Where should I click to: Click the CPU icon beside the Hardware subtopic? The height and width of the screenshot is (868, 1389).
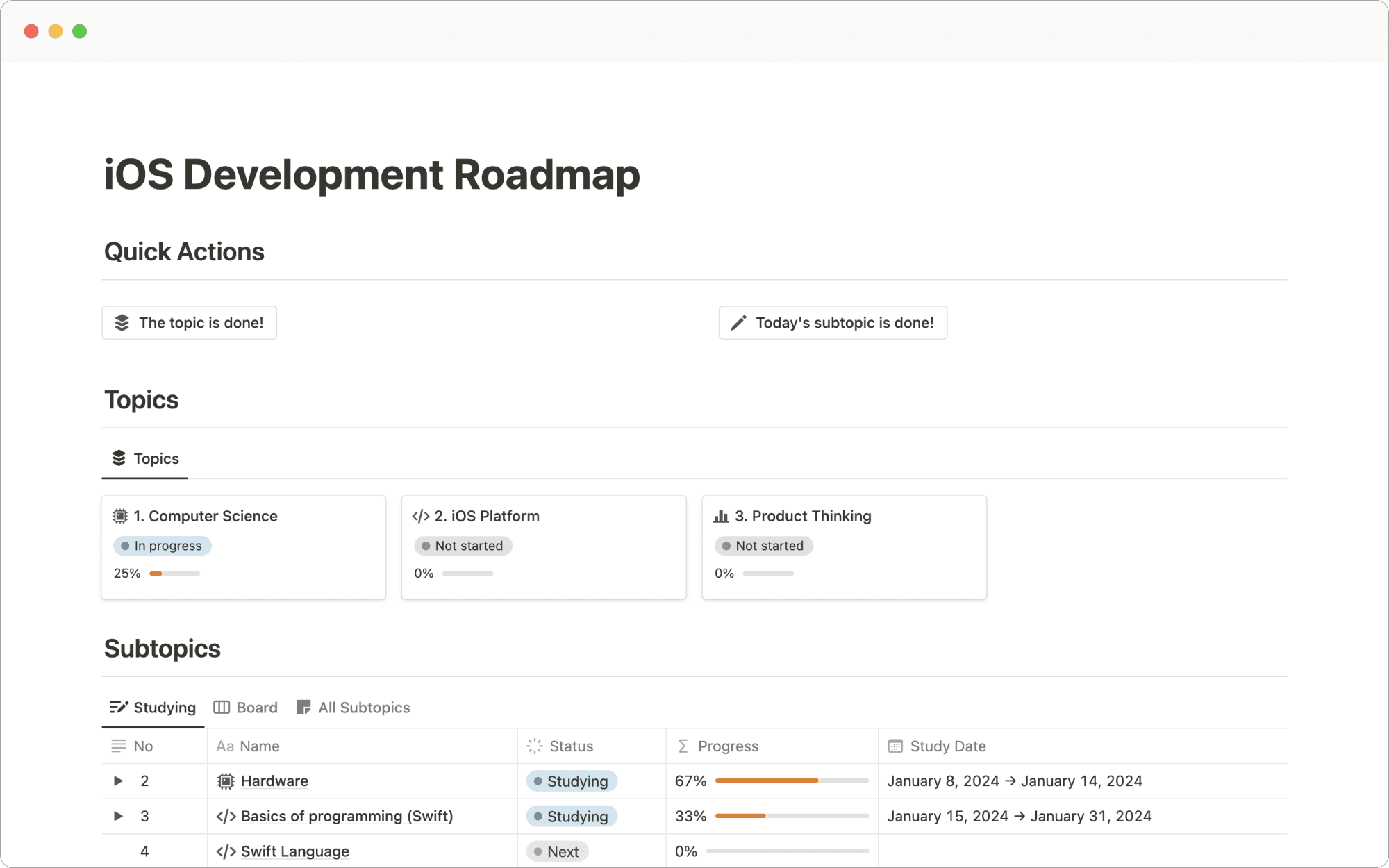[226, 781]
